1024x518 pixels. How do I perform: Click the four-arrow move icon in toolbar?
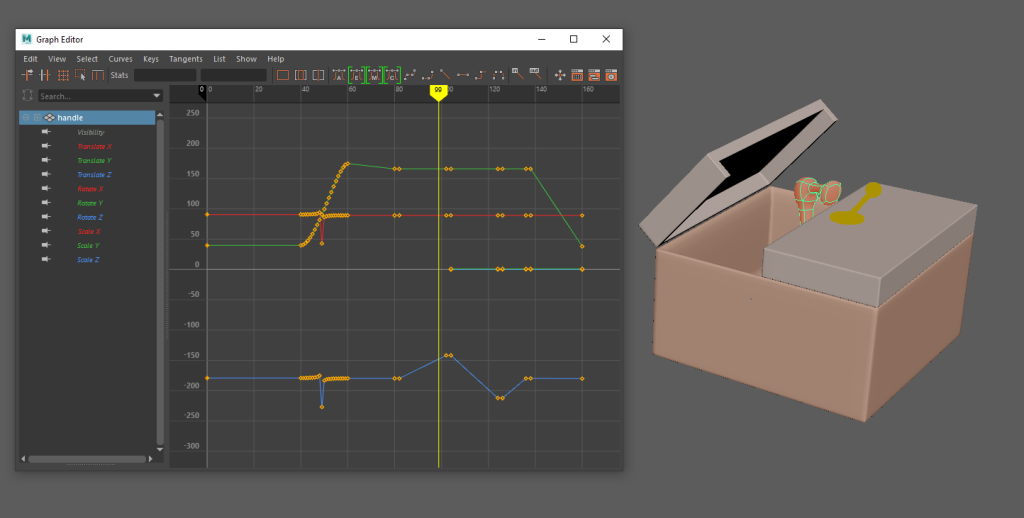point(560,75)
